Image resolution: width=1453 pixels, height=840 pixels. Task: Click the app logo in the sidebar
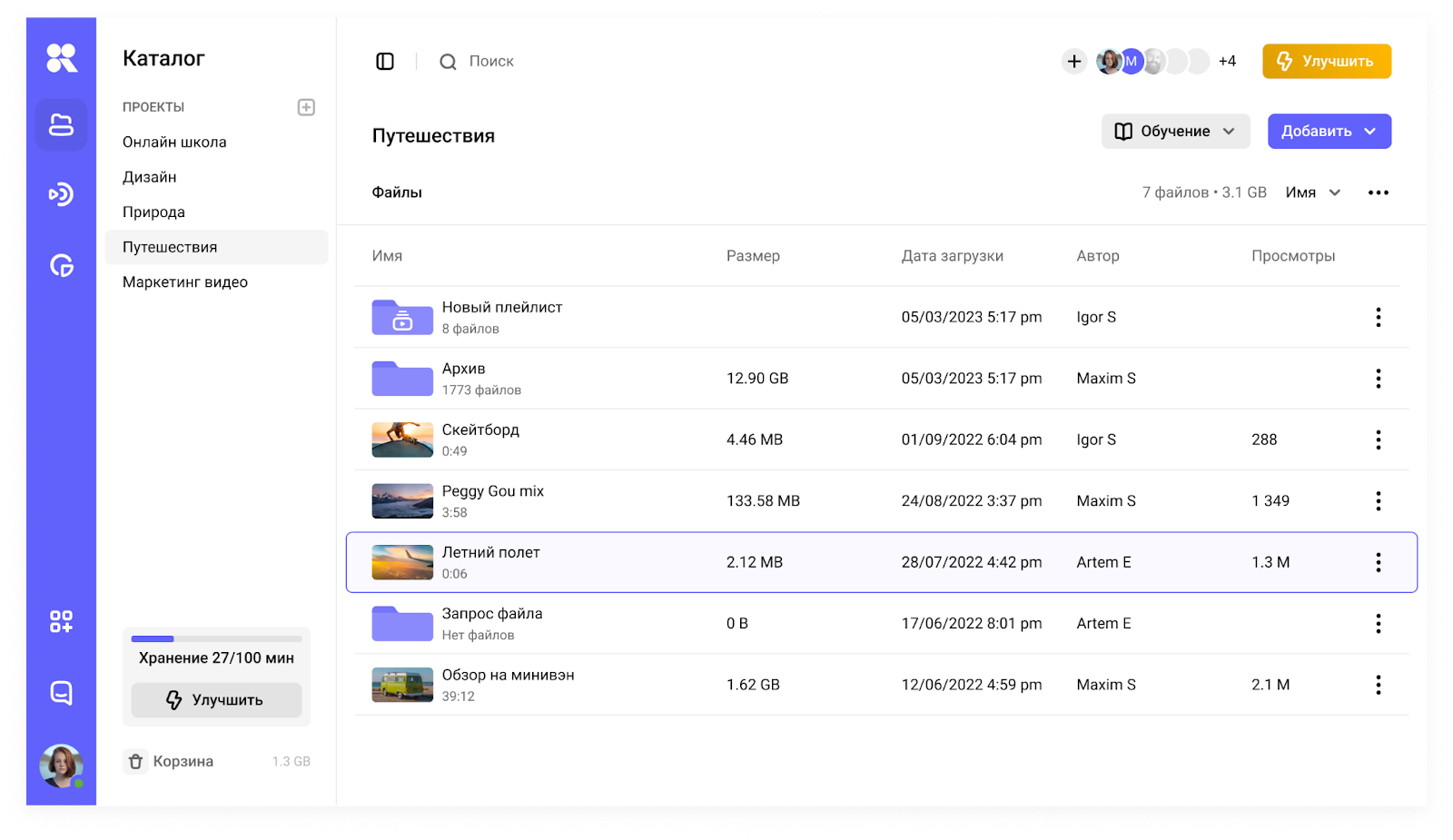click(62, 58)
